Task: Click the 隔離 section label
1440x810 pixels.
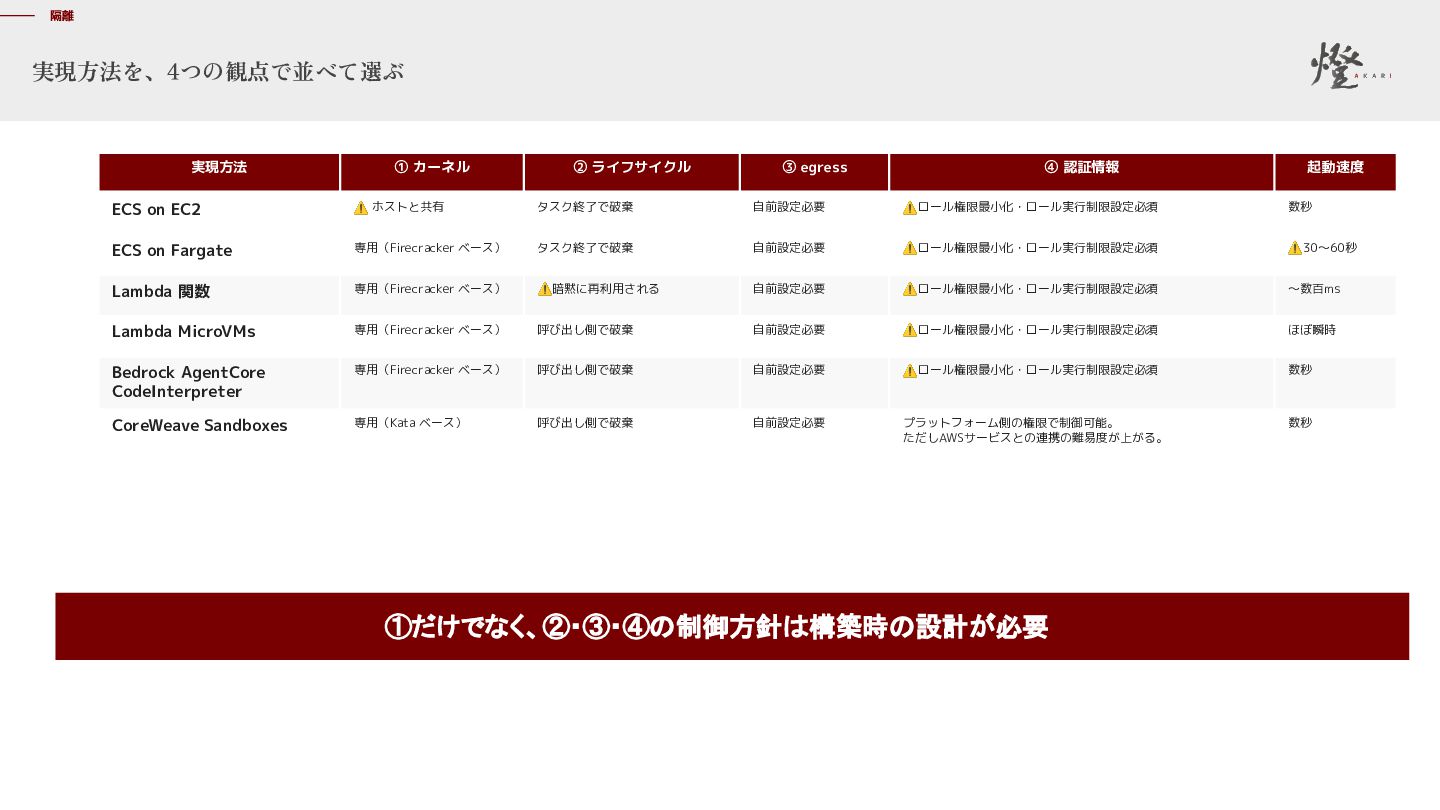Action: point(62,16)
